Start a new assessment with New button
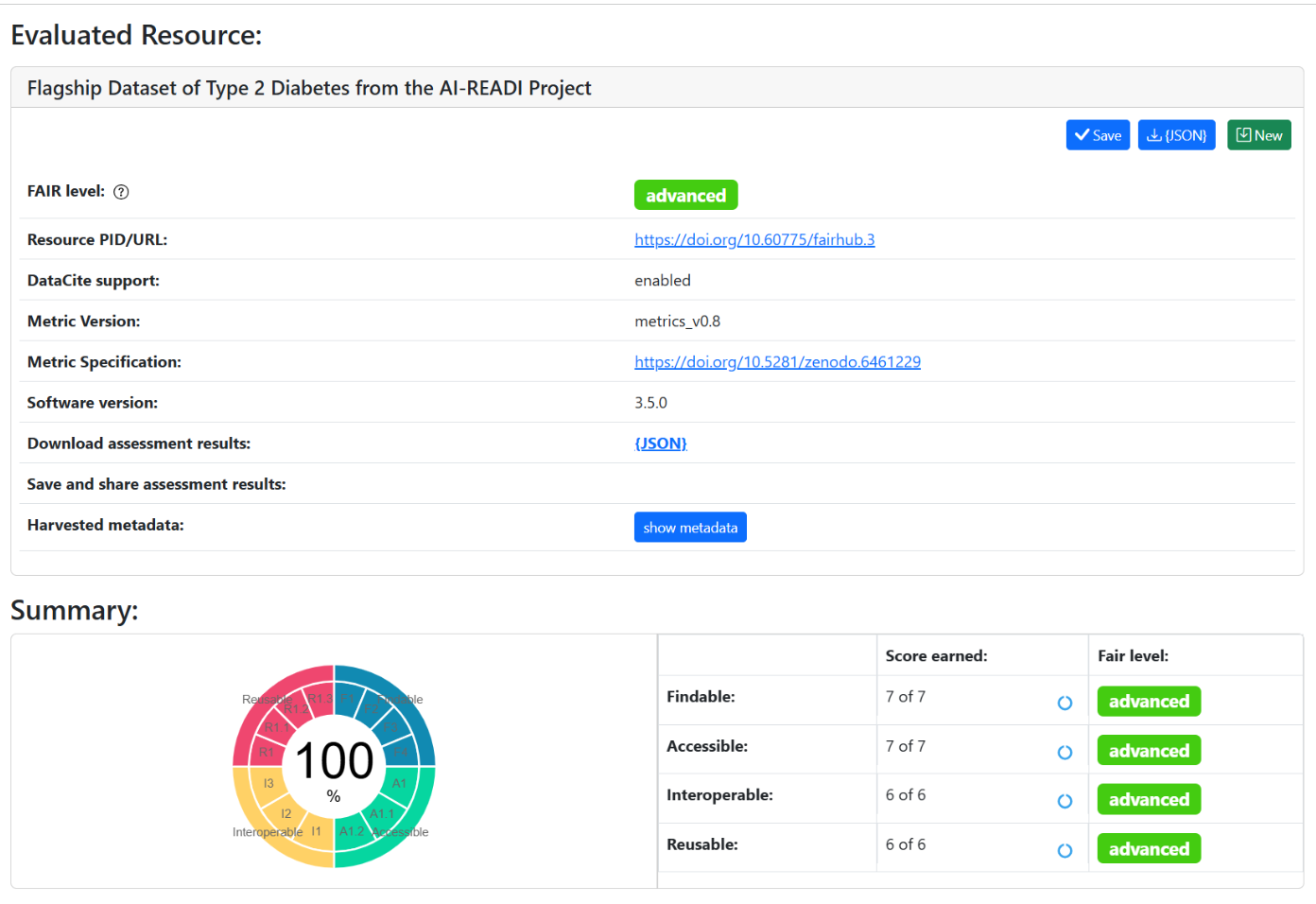 coord(1258,135)
